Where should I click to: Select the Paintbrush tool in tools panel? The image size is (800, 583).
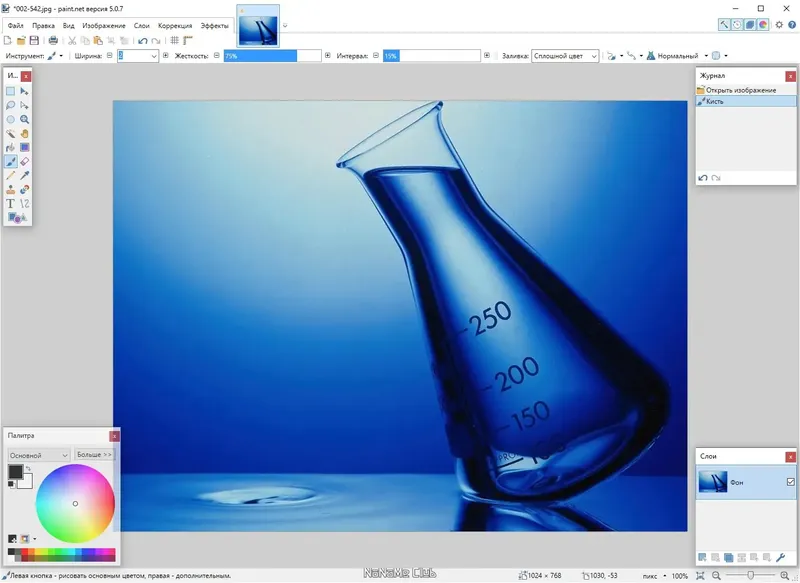[x=11, y=160]
